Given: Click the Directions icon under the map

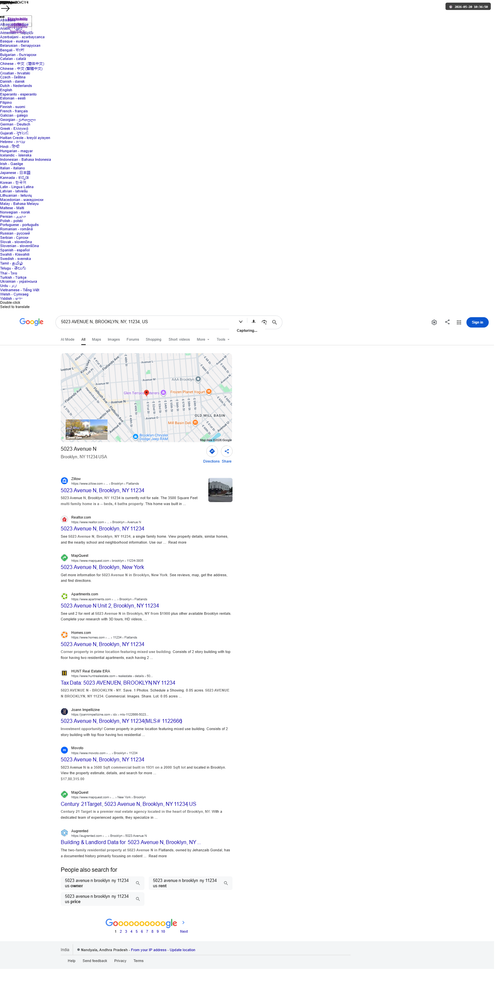Looking at the screenshot, I should pyautogui.click(x=211, y=451).
